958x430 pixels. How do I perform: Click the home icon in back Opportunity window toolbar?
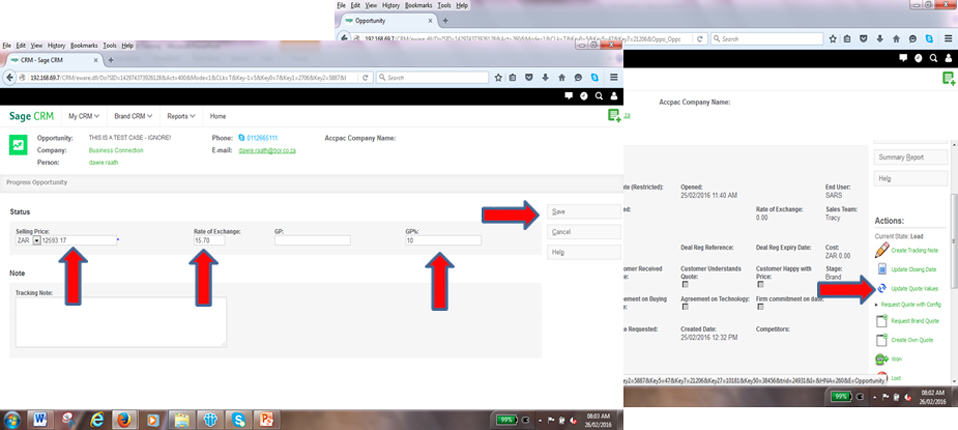[x=896, y=38]
